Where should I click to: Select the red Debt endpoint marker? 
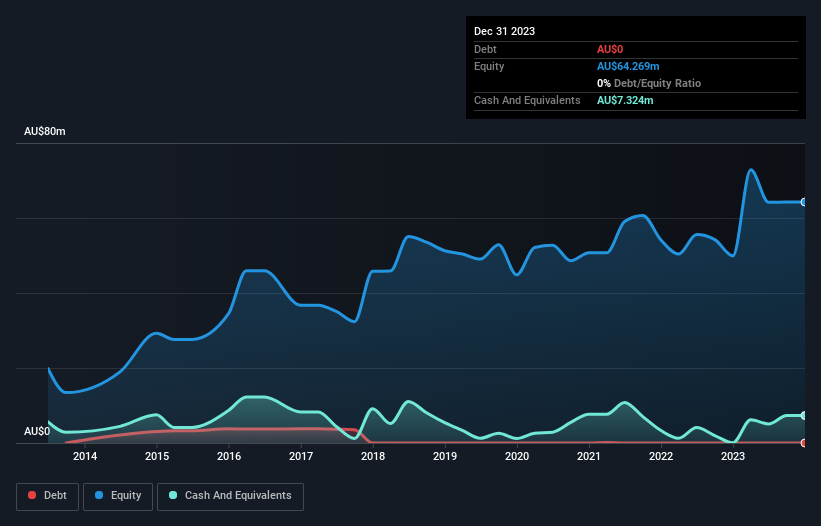pyautogui.click(x=804, y=443)
